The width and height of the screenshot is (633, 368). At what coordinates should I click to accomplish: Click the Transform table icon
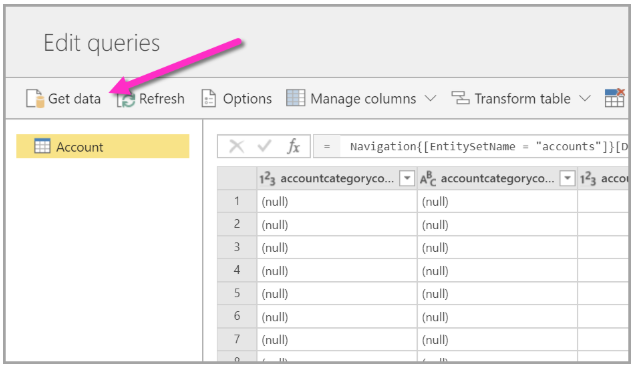pyautogui.click(x=460, y=98)
